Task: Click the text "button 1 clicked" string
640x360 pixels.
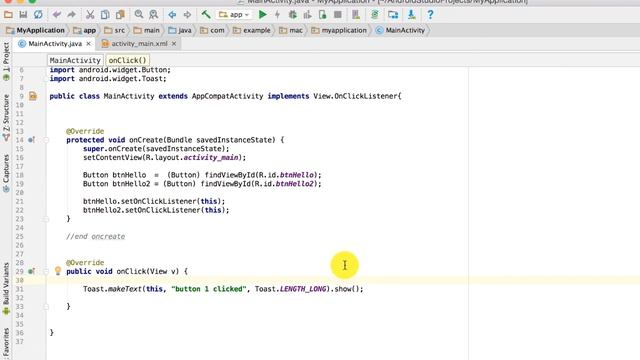Action: (209, 289)
